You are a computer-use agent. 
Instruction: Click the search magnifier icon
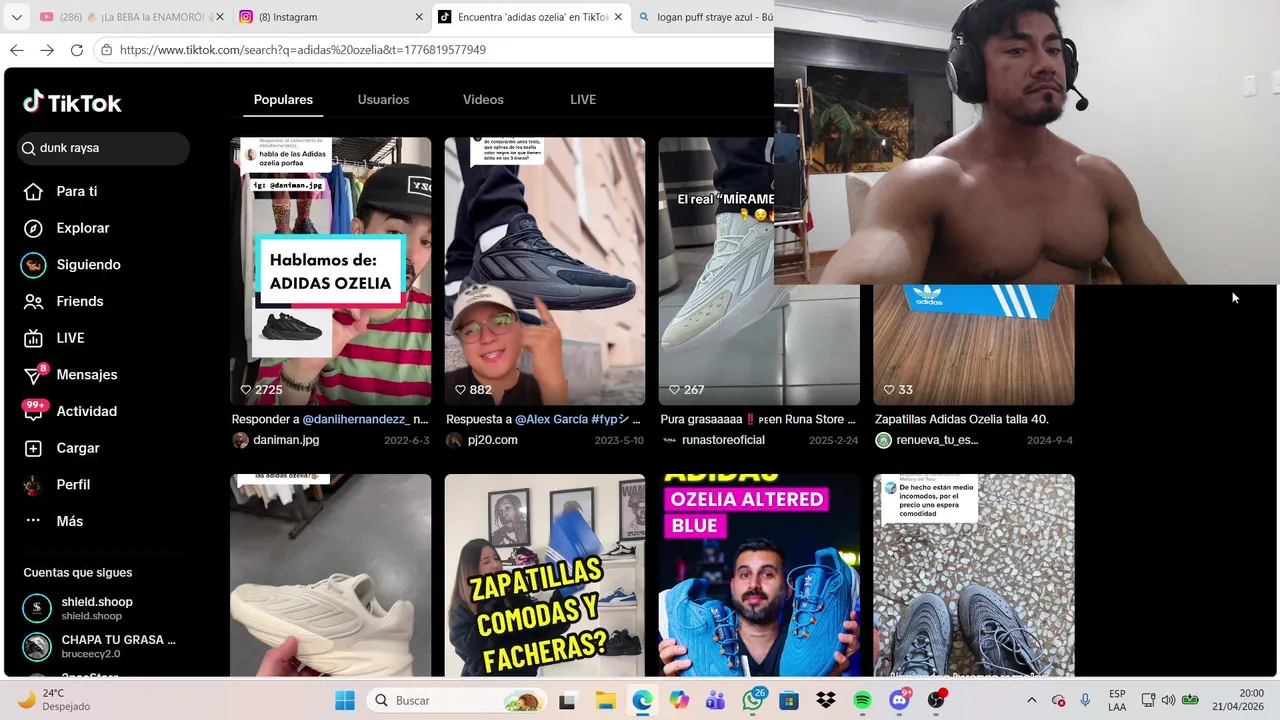pos(28,148)
